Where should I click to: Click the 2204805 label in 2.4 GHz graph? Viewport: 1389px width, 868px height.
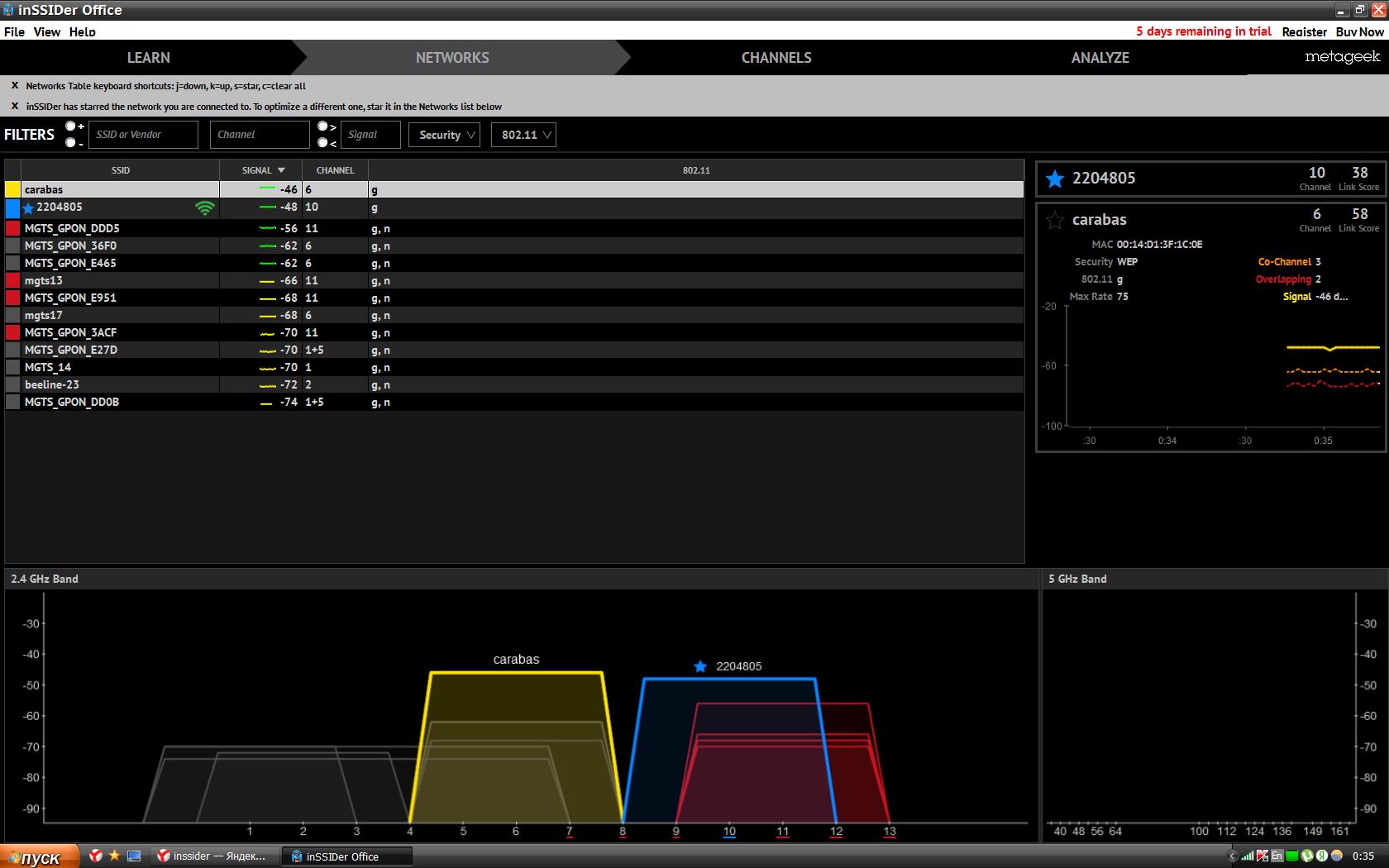click(x=738, y=666)
